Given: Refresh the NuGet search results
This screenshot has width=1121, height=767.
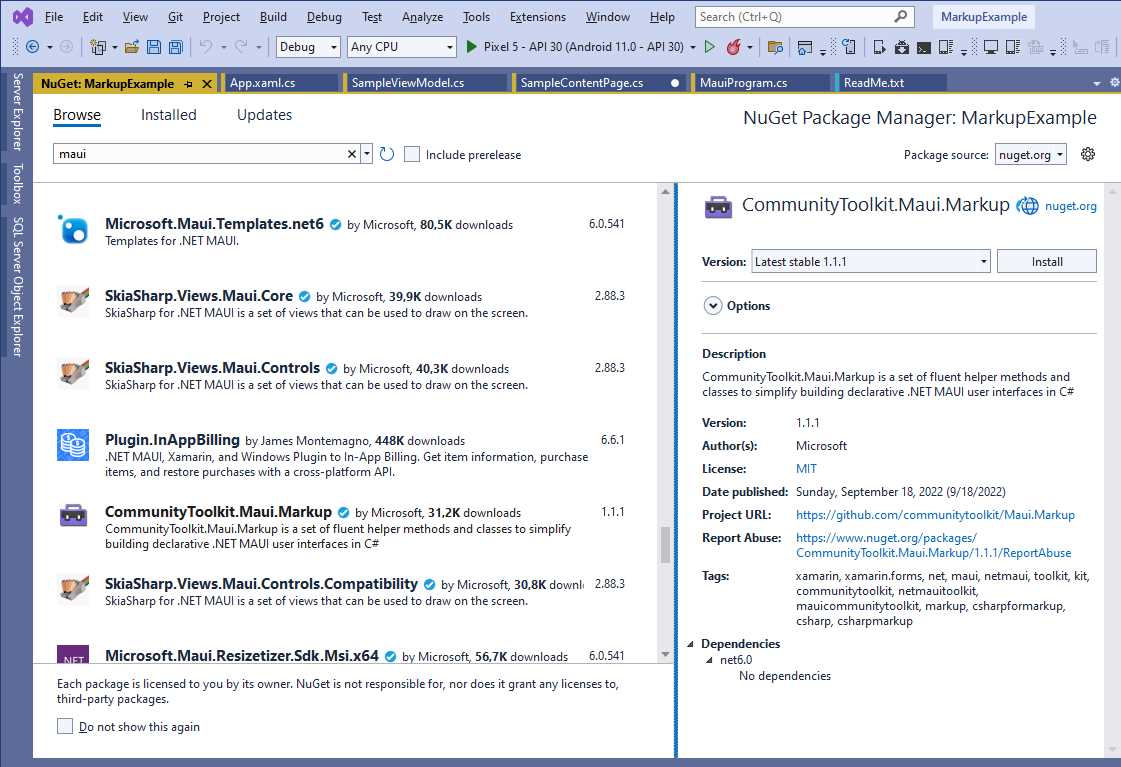Looking at the screenshot, I should 387,154.
